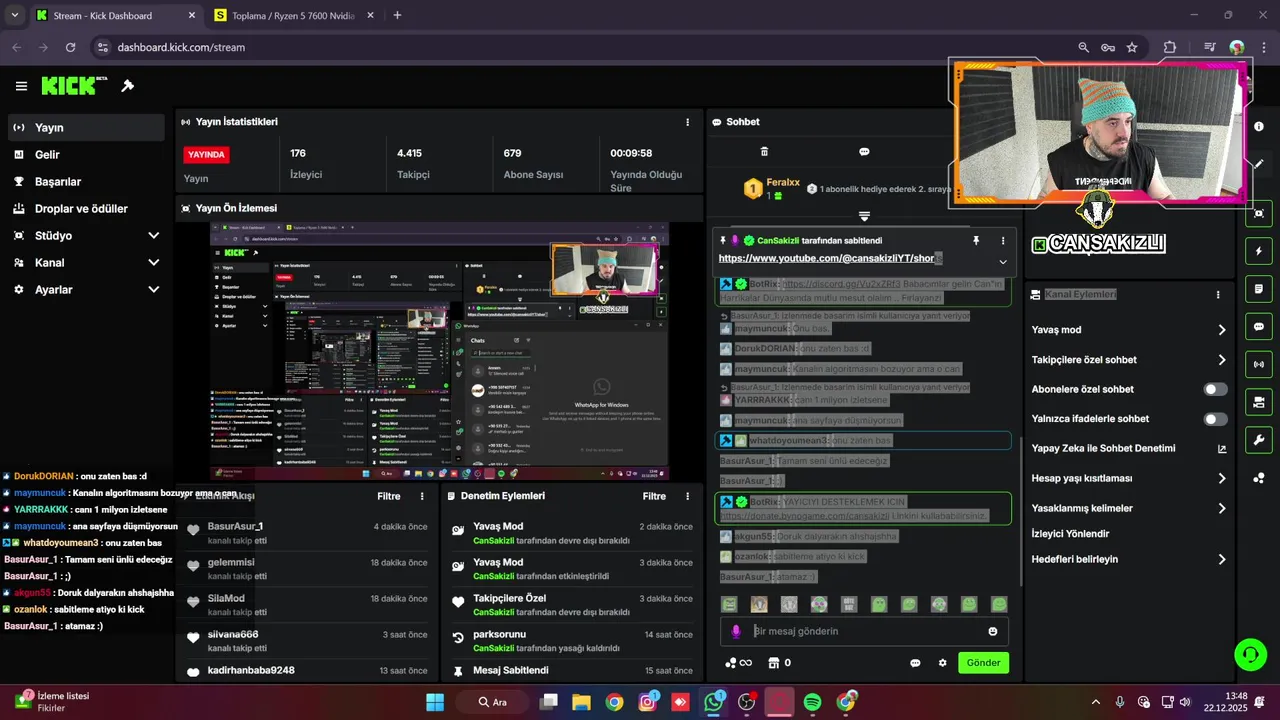Viewport: 1280px width, 720px height.
Task: Open Filtre in the activity feed panel
Action: coord(389,496)
